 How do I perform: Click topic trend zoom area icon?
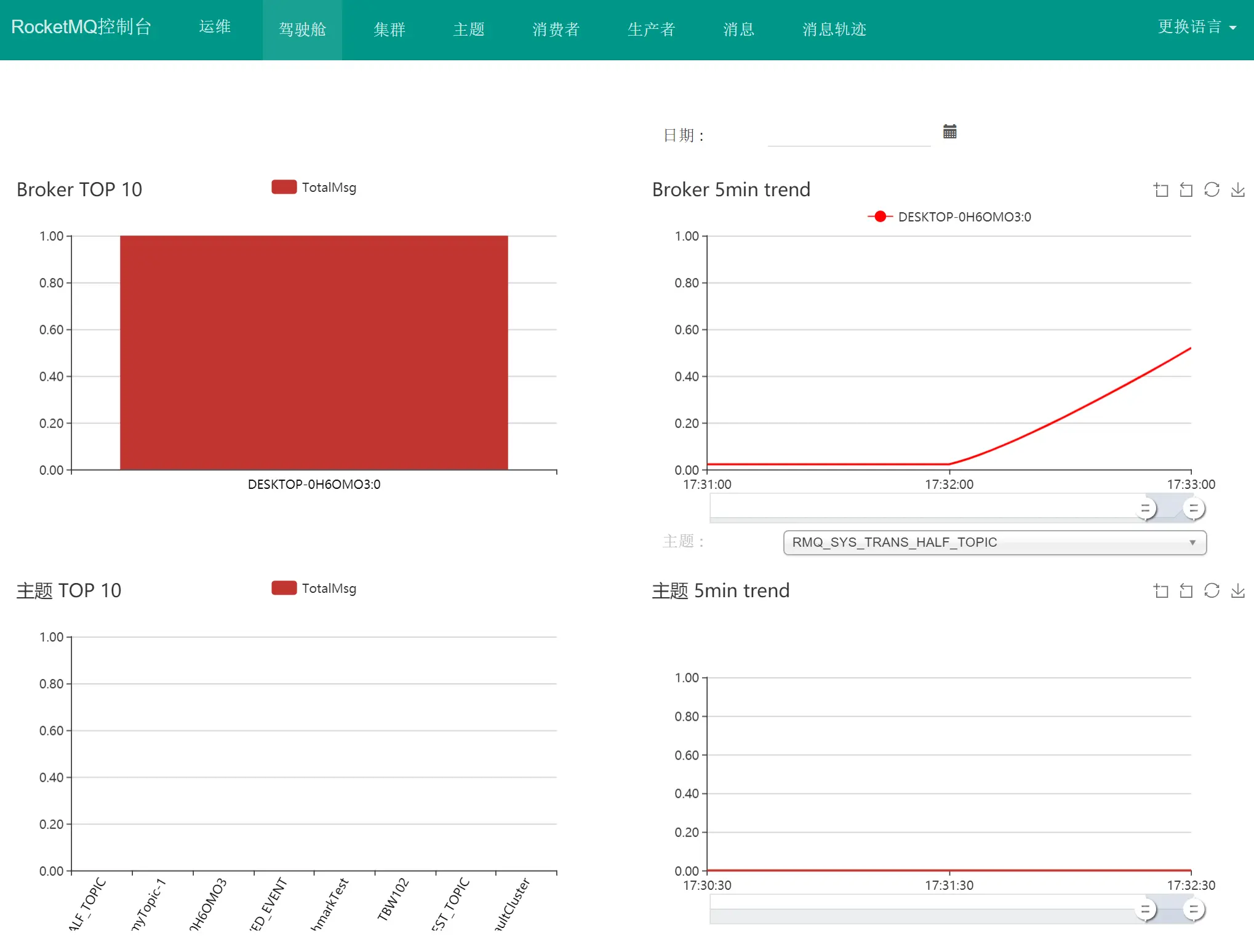1161,591
